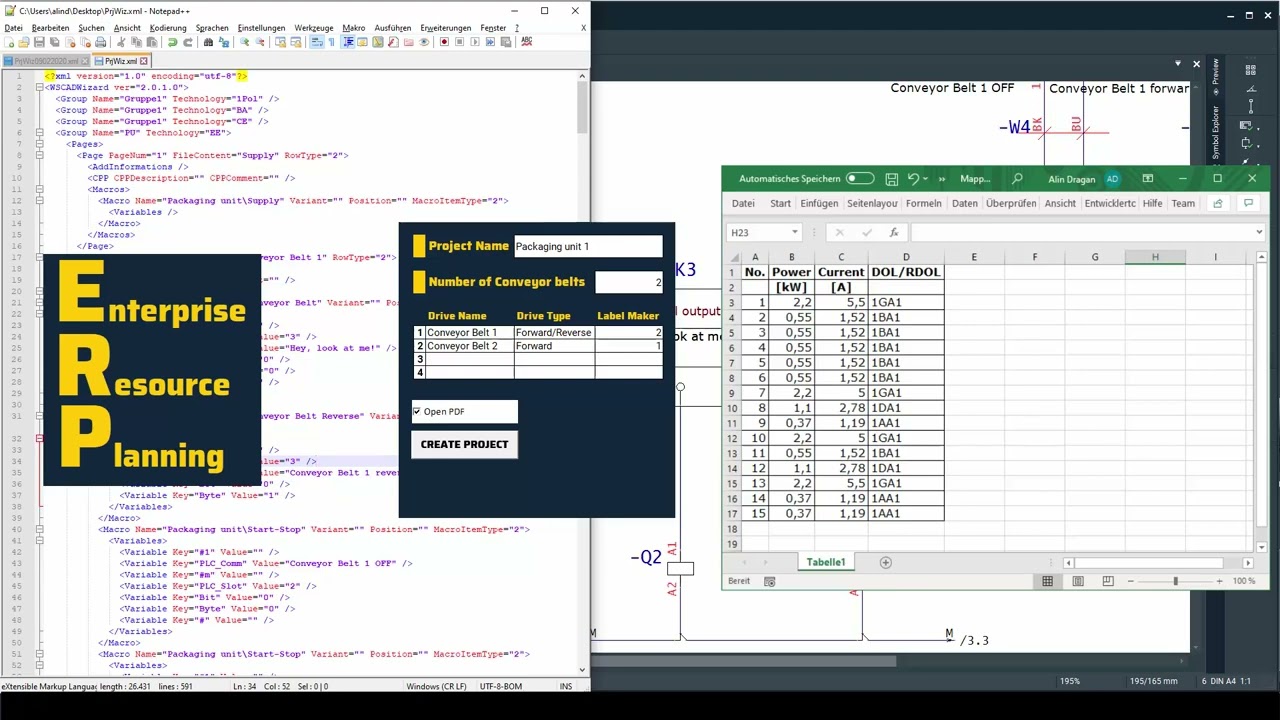Toggle word wrap icon in Notepad++ toolbar
The image size is (1280, 720).
point(316,42)
